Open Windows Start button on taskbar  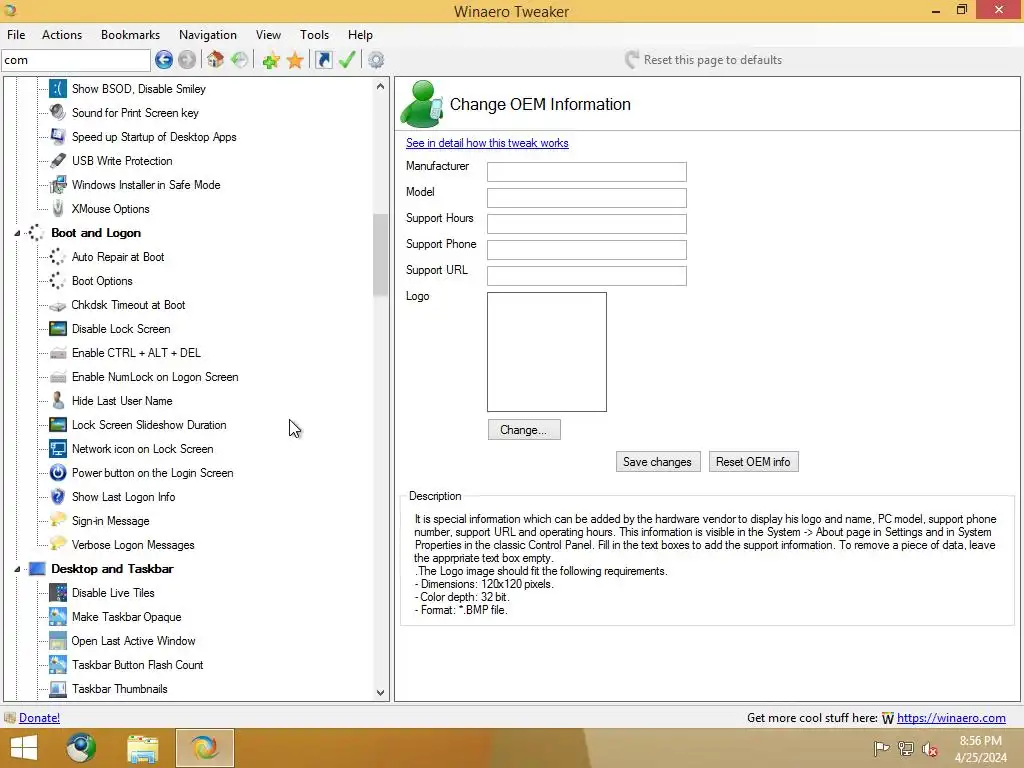(24, 748)
